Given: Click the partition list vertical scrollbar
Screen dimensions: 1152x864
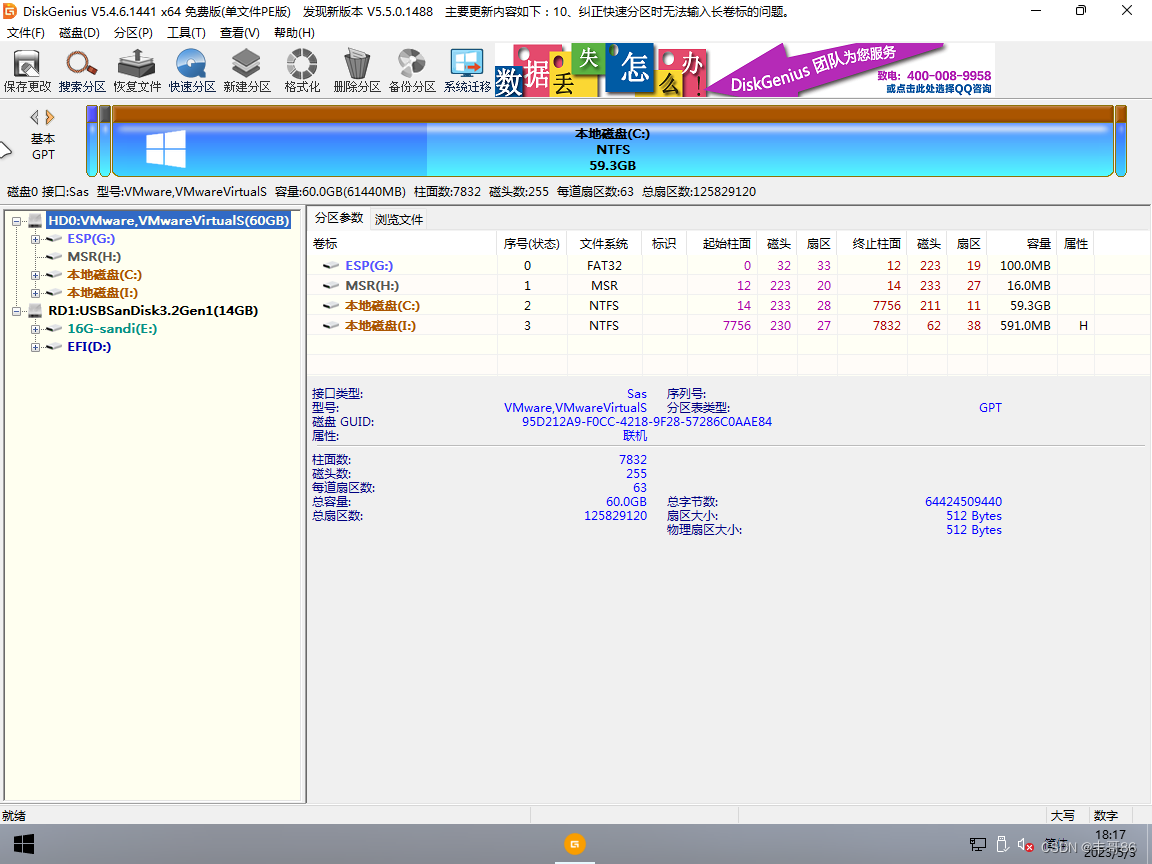Looking at the screenshot, I should pyautogui.click(x=1145, y=300).
